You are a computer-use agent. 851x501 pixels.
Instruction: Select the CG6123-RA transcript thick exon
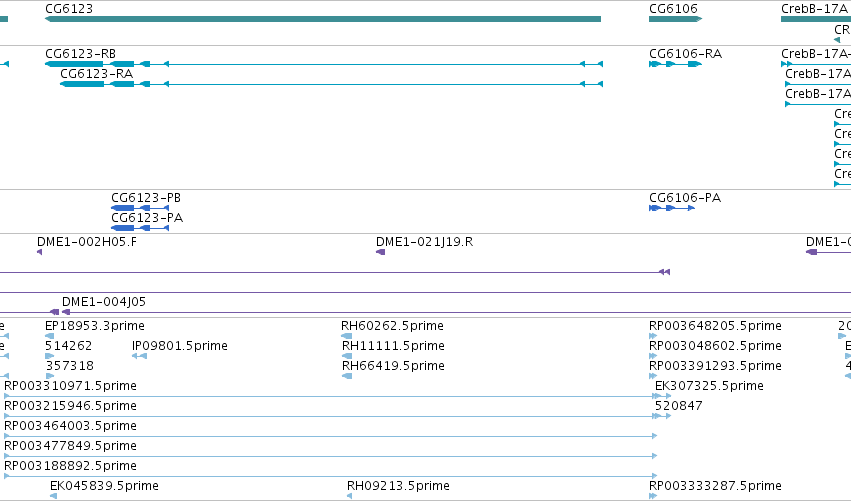(x=82, y=84)
